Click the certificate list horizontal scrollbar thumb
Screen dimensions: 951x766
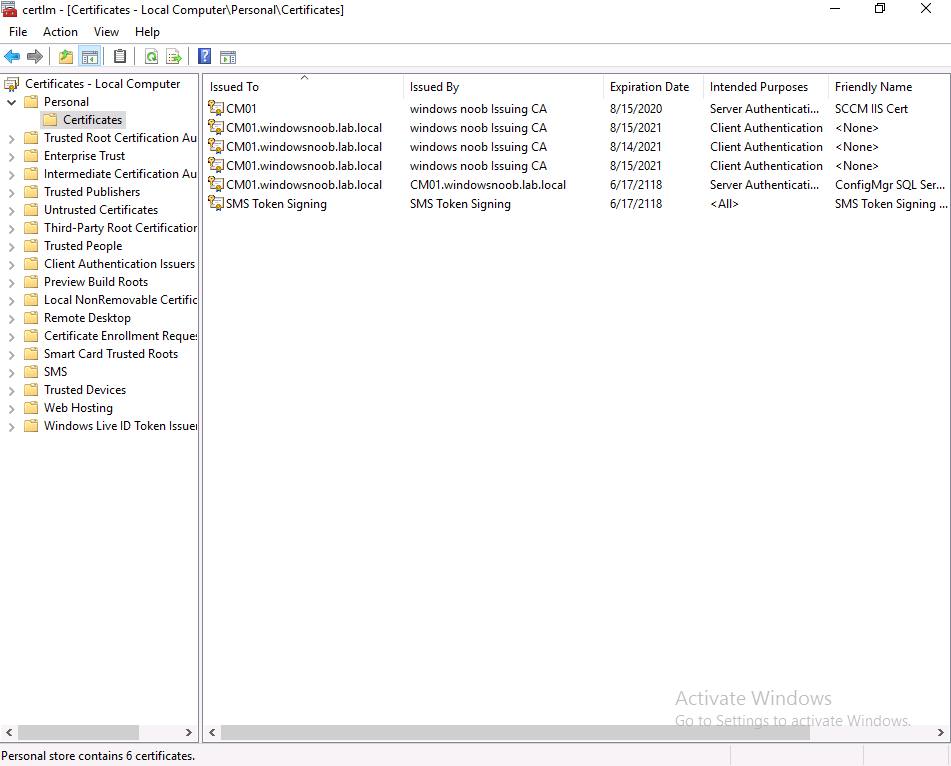tap(516, 732)
